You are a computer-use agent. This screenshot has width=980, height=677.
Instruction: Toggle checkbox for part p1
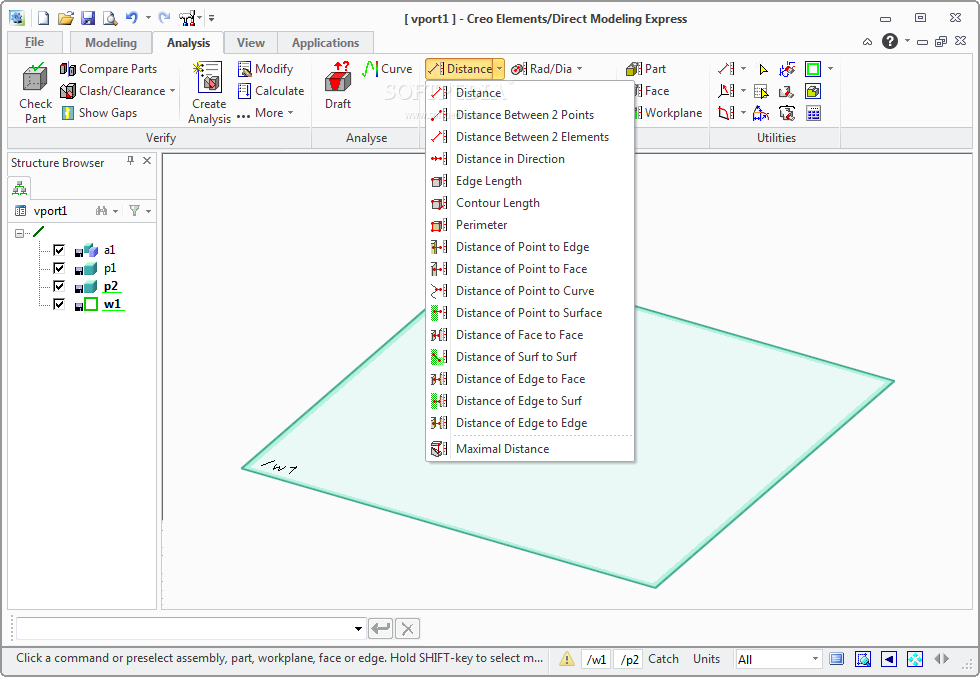point(59,268)
